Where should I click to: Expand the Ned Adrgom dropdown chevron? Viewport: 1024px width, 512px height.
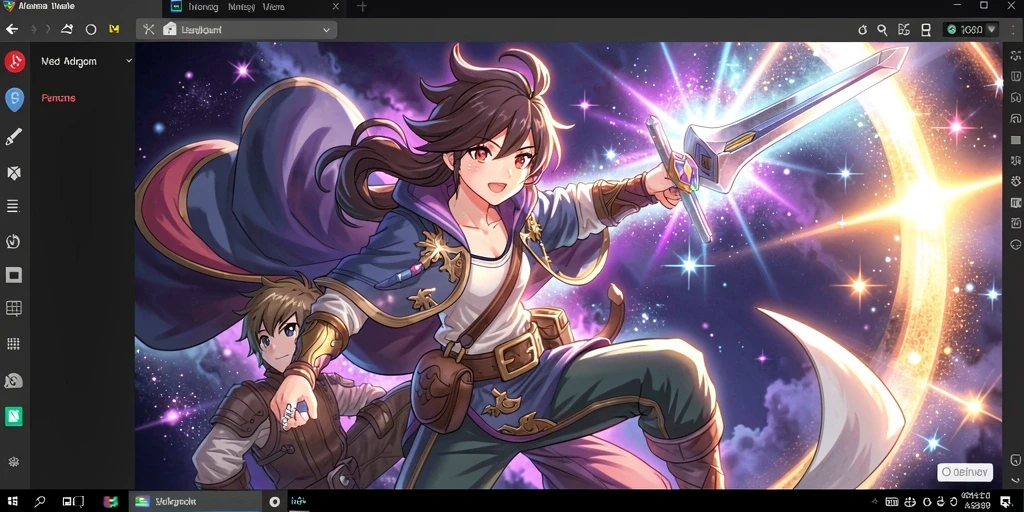coord(129,61)
